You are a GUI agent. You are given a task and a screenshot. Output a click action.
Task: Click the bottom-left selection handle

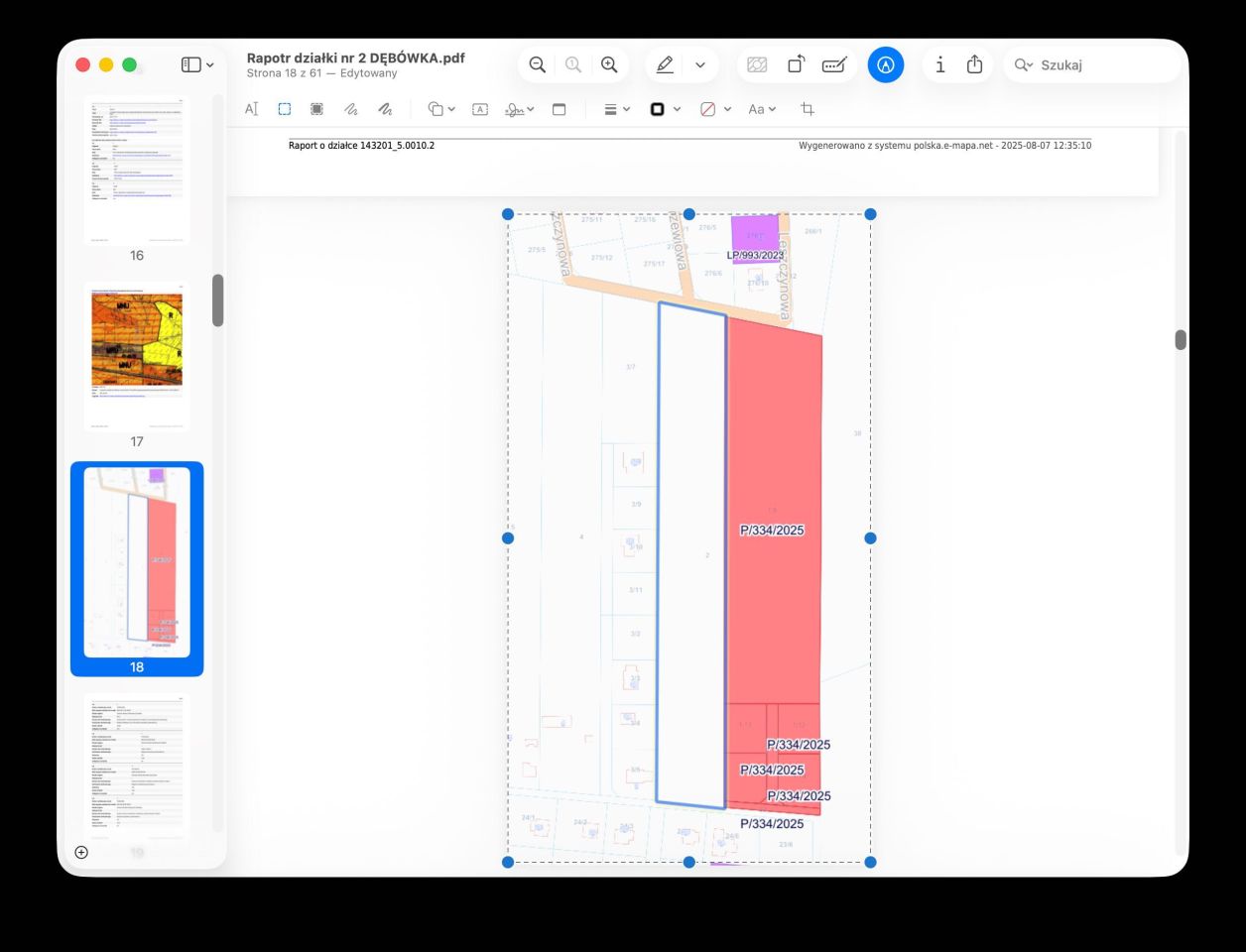[508, 862]
